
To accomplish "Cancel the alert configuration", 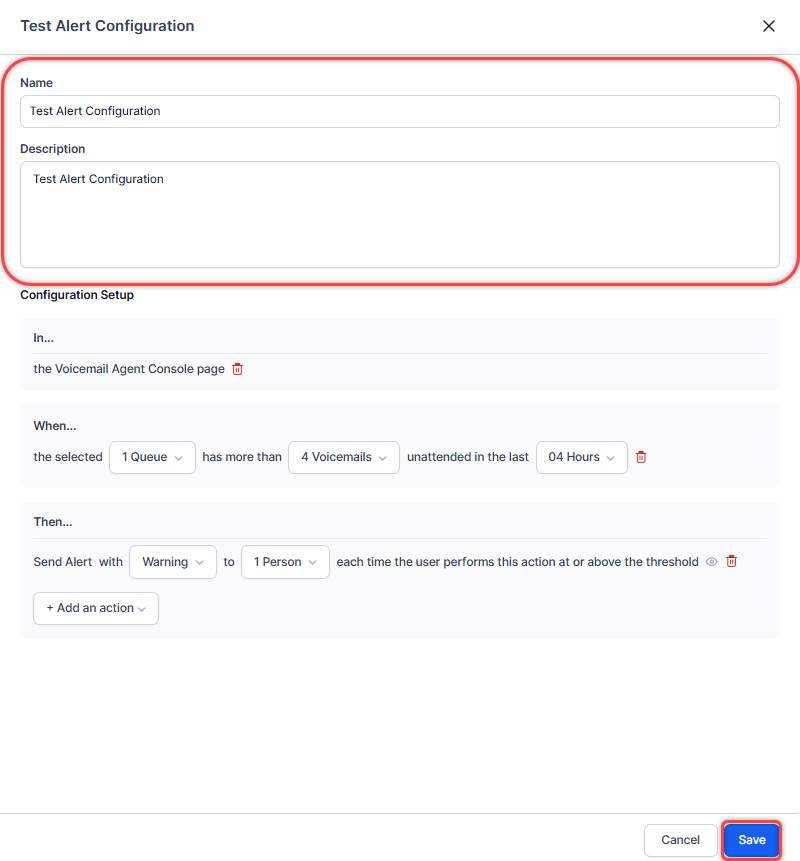I will pyautogui.click(x=680, y=840).
